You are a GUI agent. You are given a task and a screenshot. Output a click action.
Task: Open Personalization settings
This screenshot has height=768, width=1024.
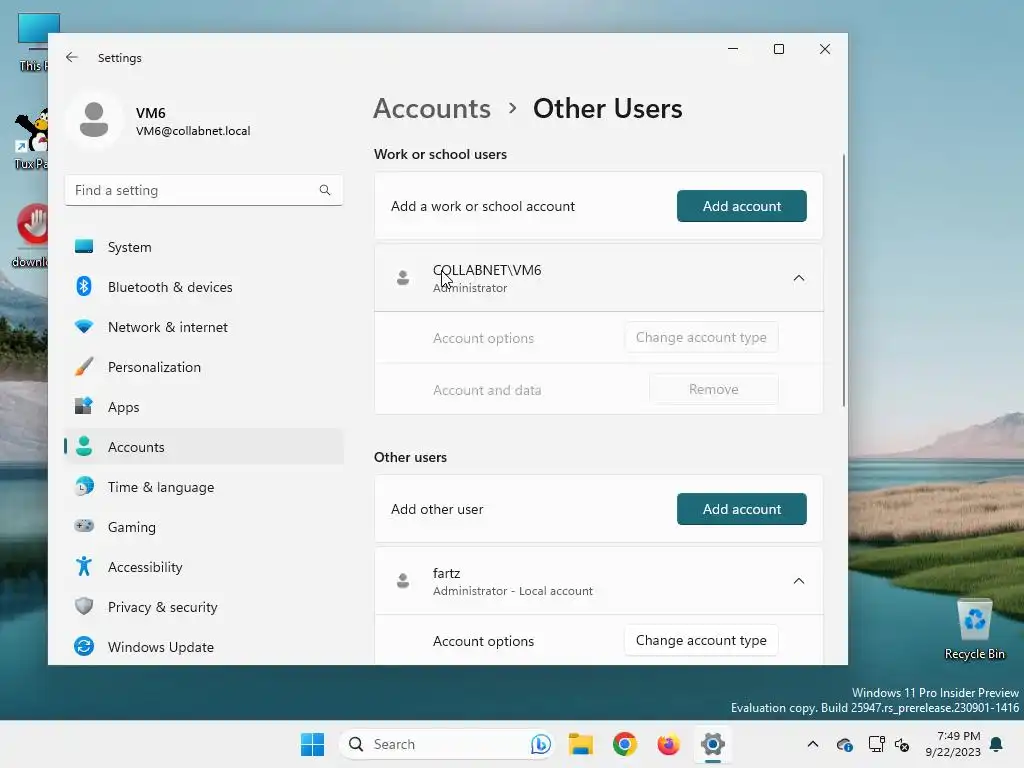click(x=204, y=366)
